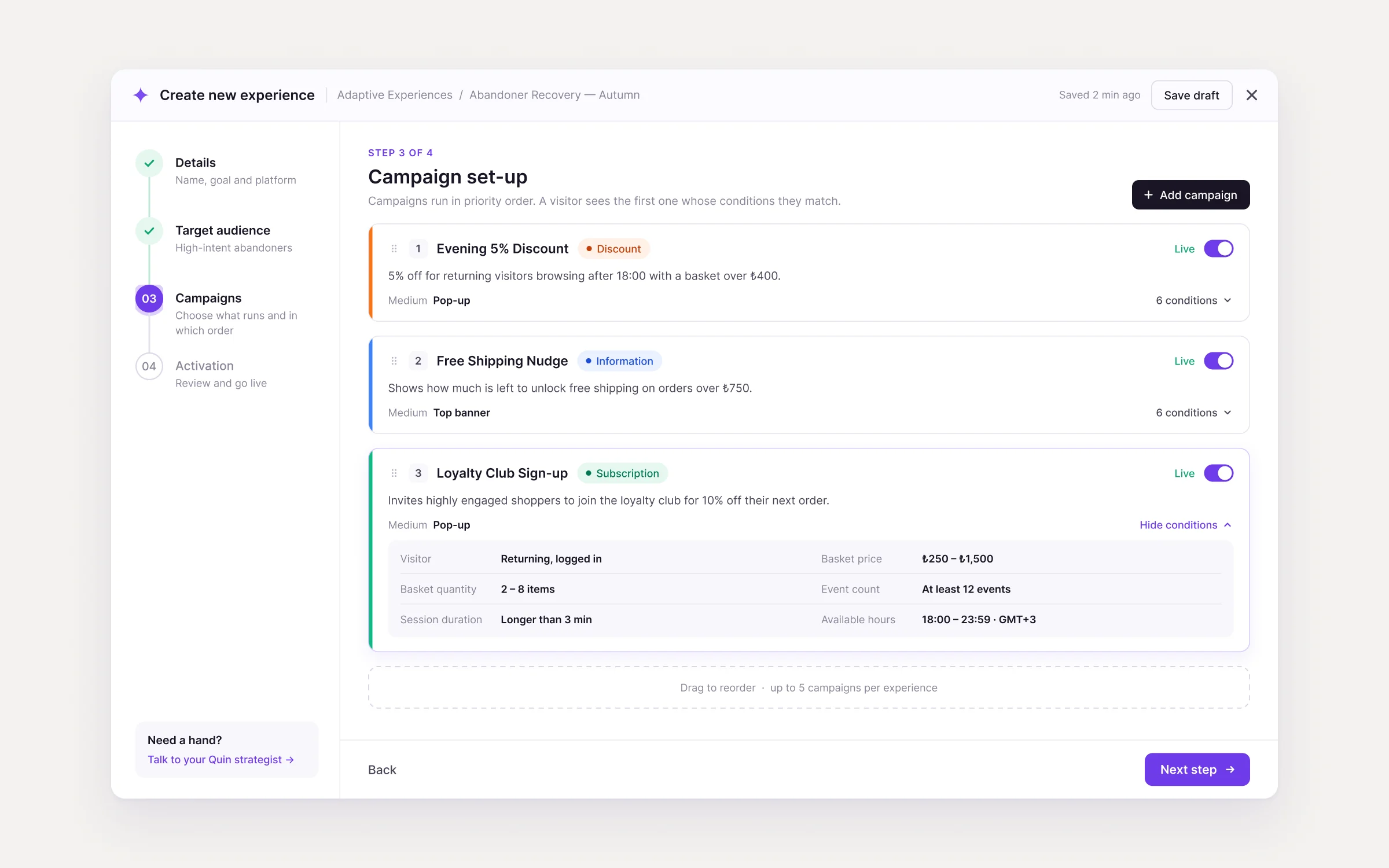Open Talk to your Quin strategist link

(221, 760)
